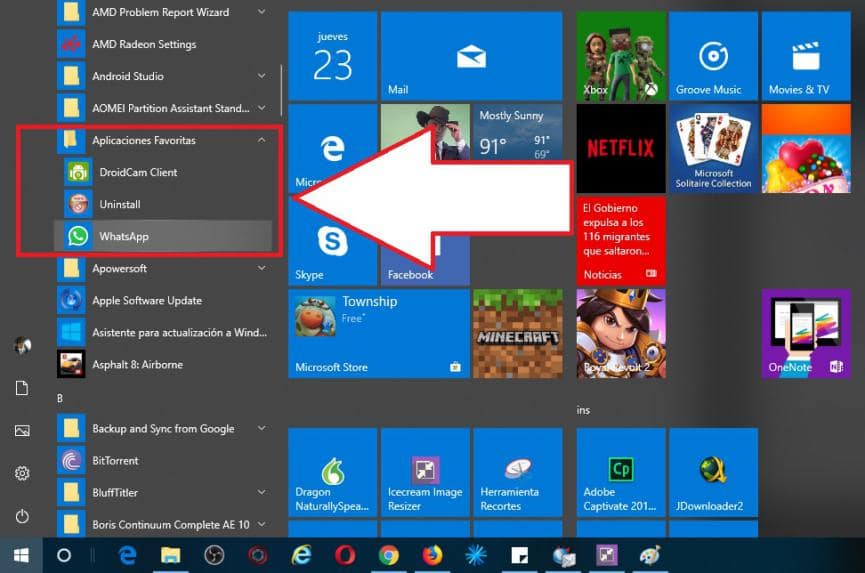Open the Mail tile
This screenshot has height=573, width=865.
coord(472,56)
